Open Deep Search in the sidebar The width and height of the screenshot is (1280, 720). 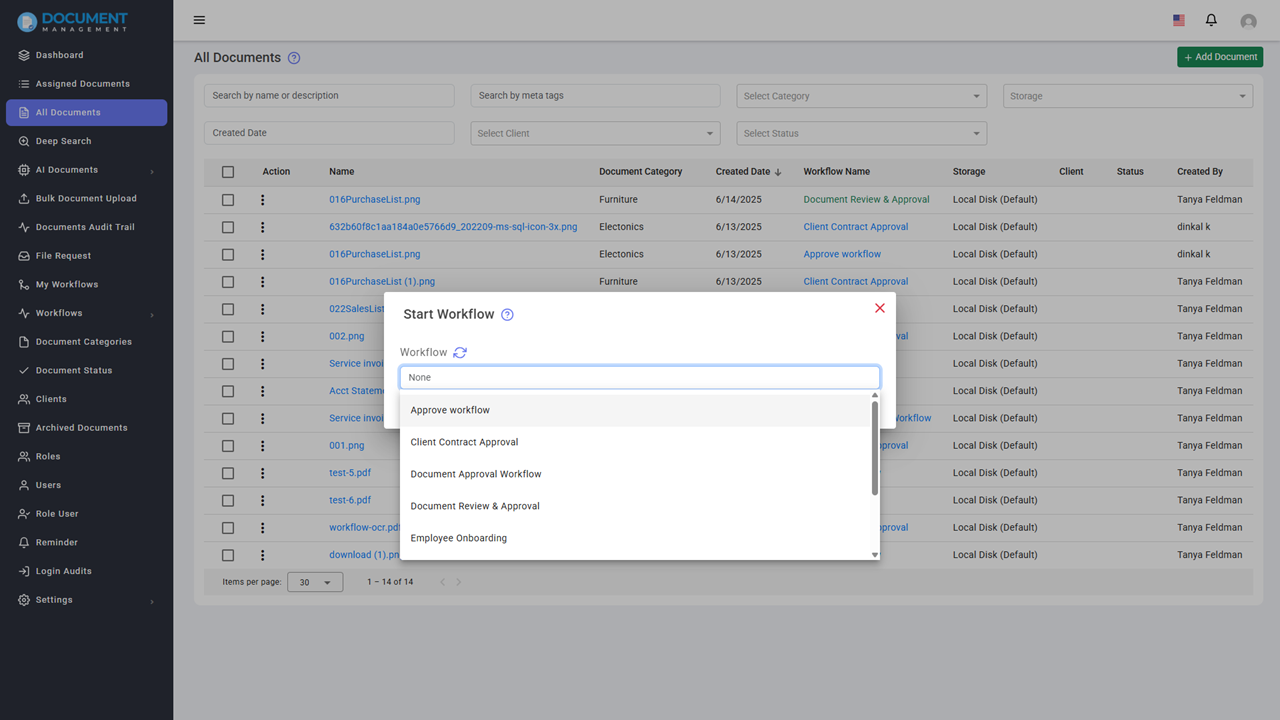click(63, 141)
